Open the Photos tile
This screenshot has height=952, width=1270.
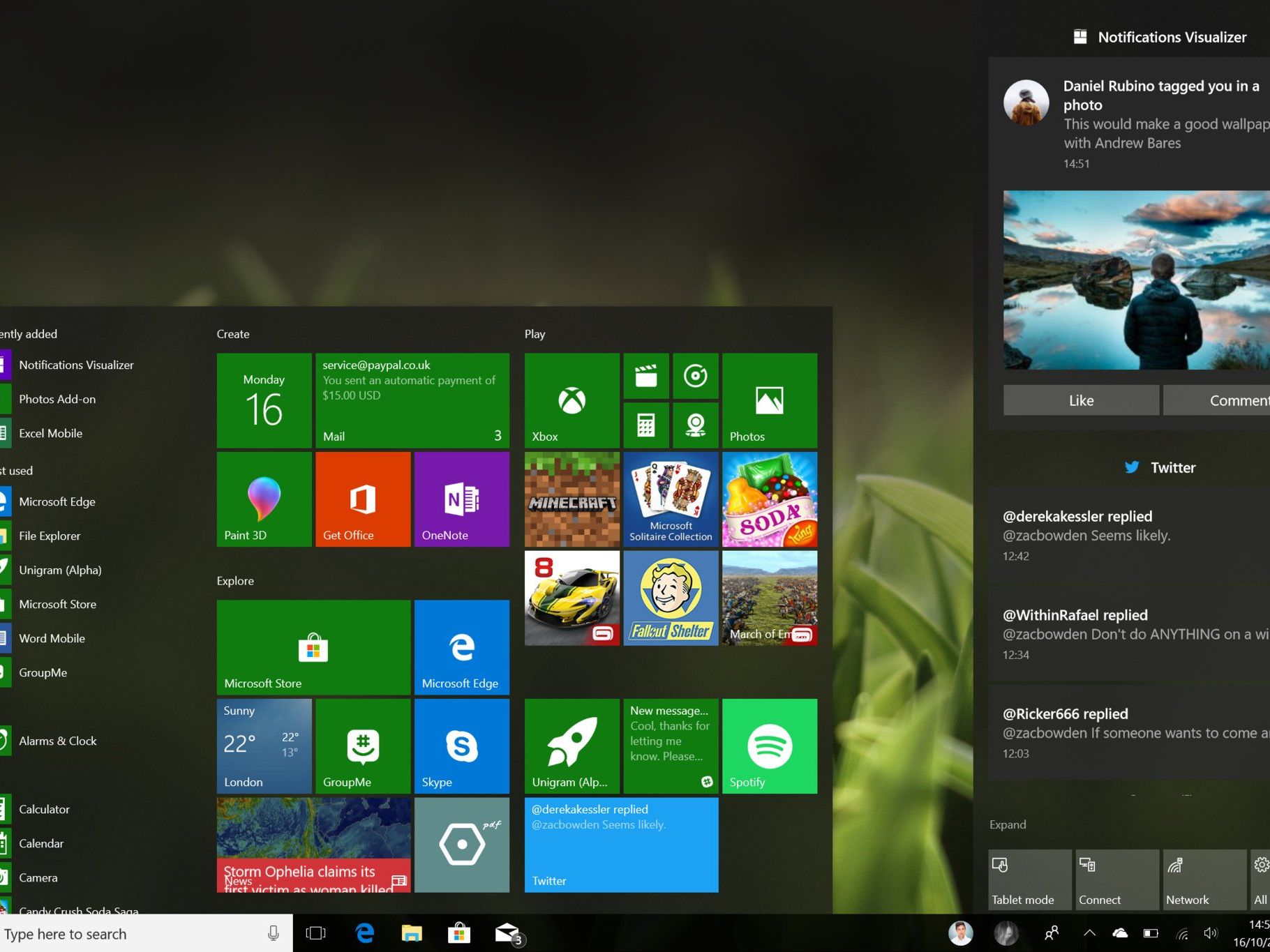[x=770, y=400]
